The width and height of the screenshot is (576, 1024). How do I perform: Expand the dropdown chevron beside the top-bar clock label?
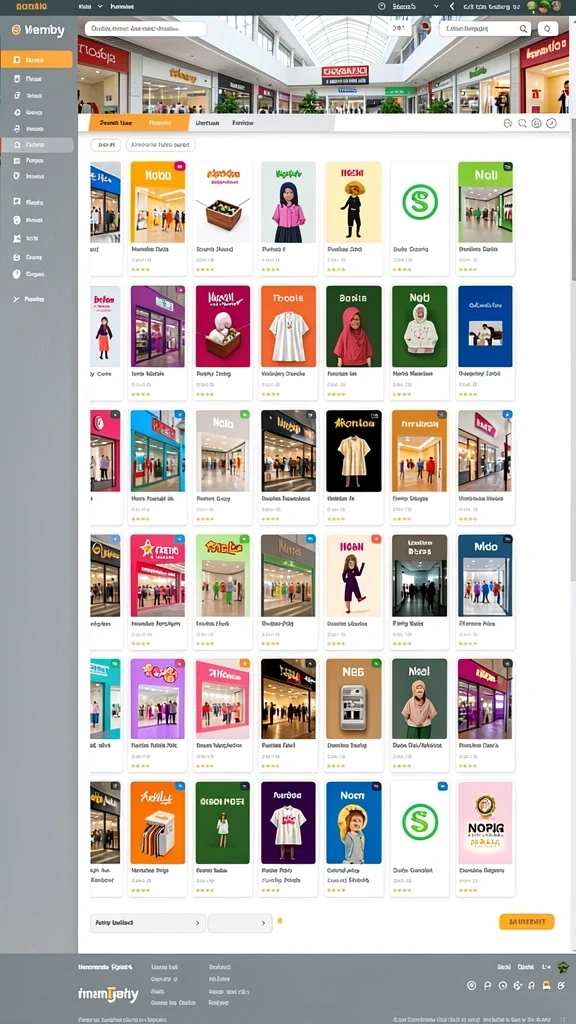436,6
